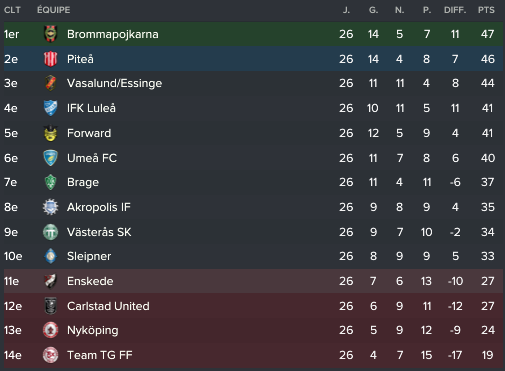Open the Enskede team link

[90, 281]
